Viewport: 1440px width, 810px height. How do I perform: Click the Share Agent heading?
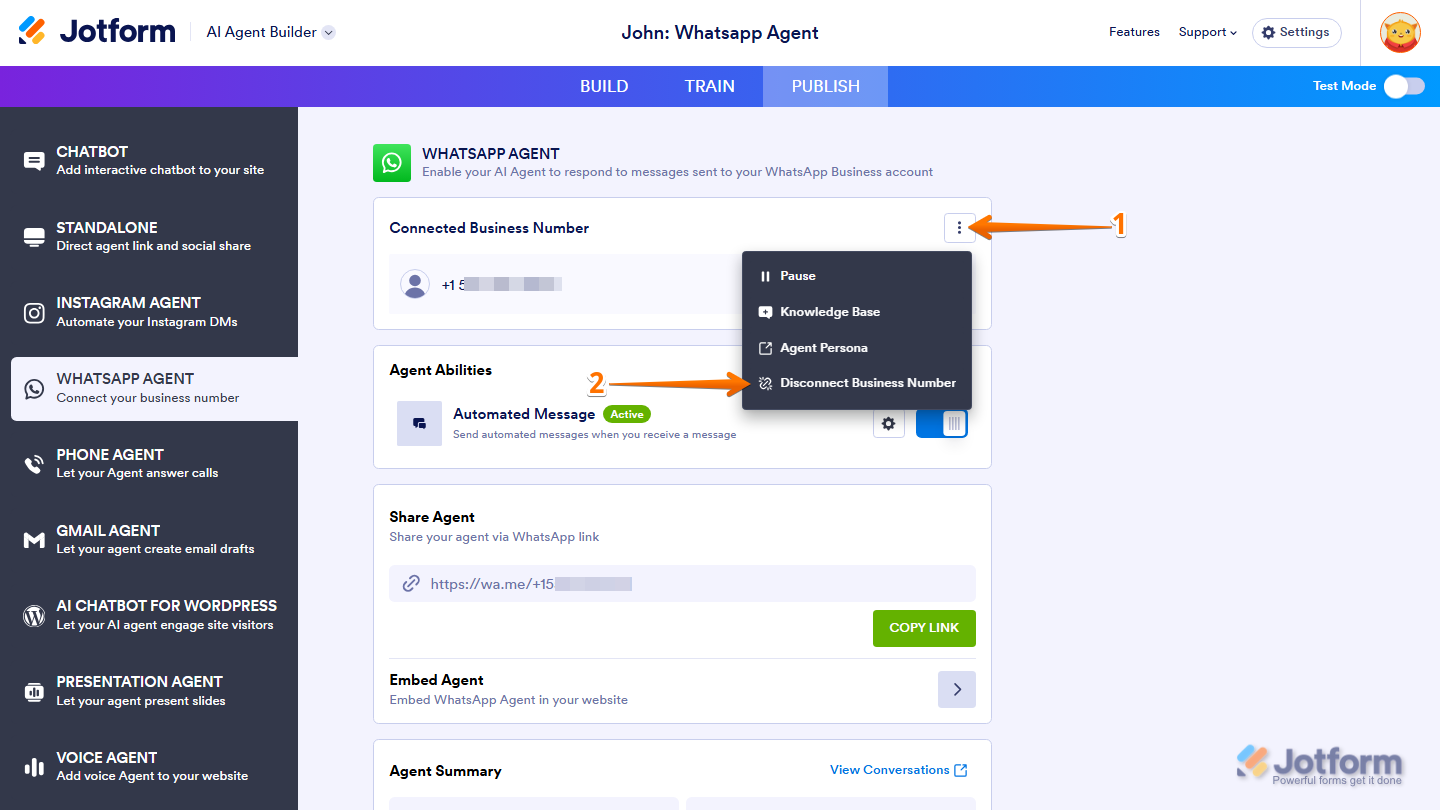[432, 517]
